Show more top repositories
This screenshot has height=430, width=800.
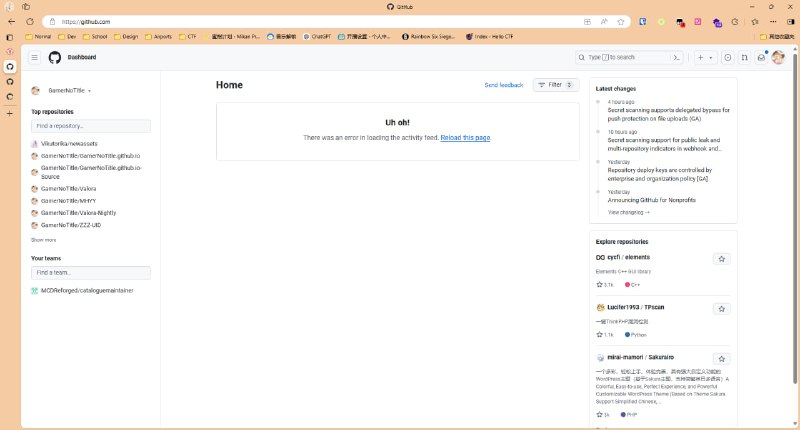pyautogui.click(x=43, y=240)
